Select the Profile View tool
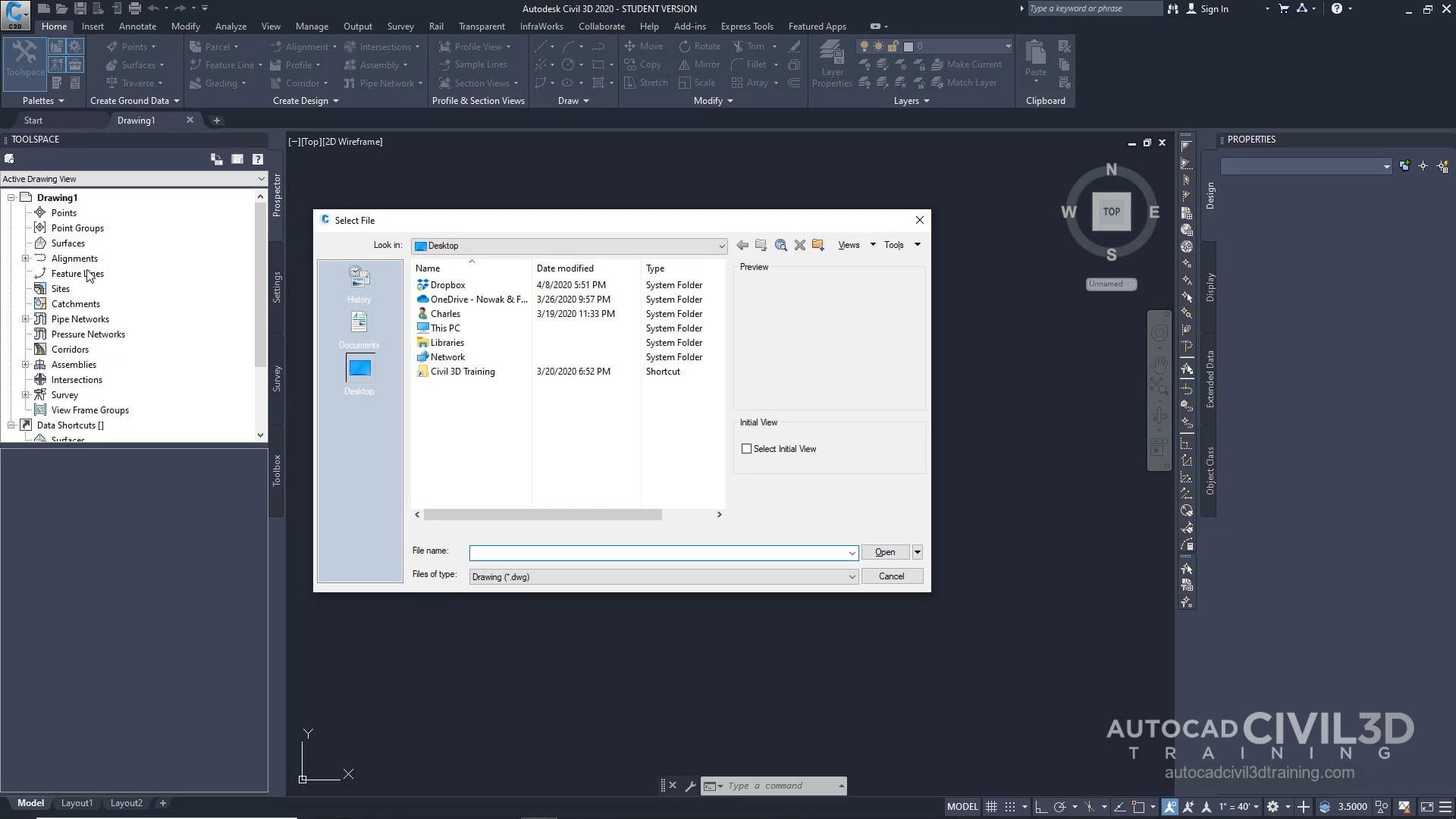Image resolution: width=1456 pixels, height=819 pixels. (x=475, y=46)
